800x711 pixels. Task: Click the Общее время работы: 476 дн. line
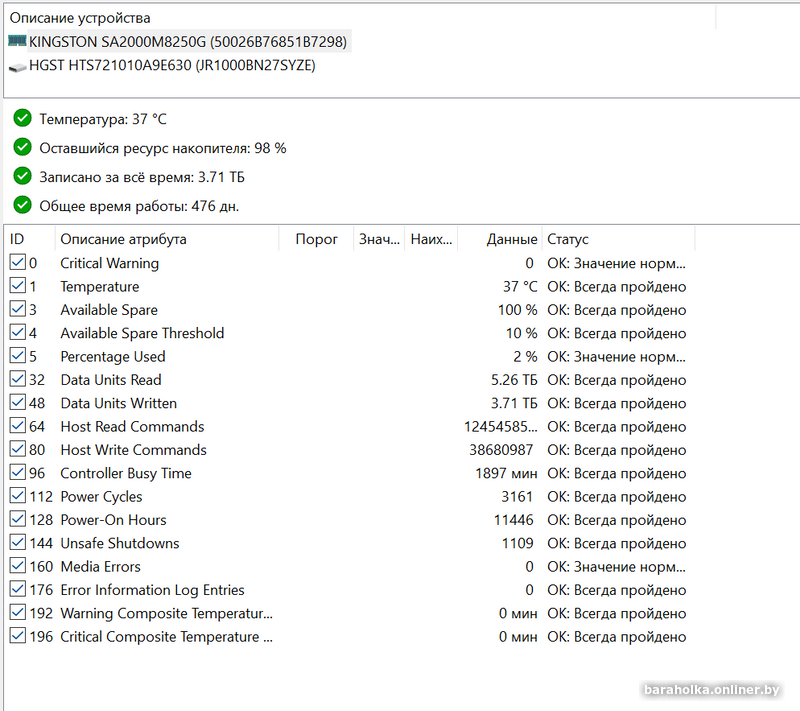tap(139, 206)
